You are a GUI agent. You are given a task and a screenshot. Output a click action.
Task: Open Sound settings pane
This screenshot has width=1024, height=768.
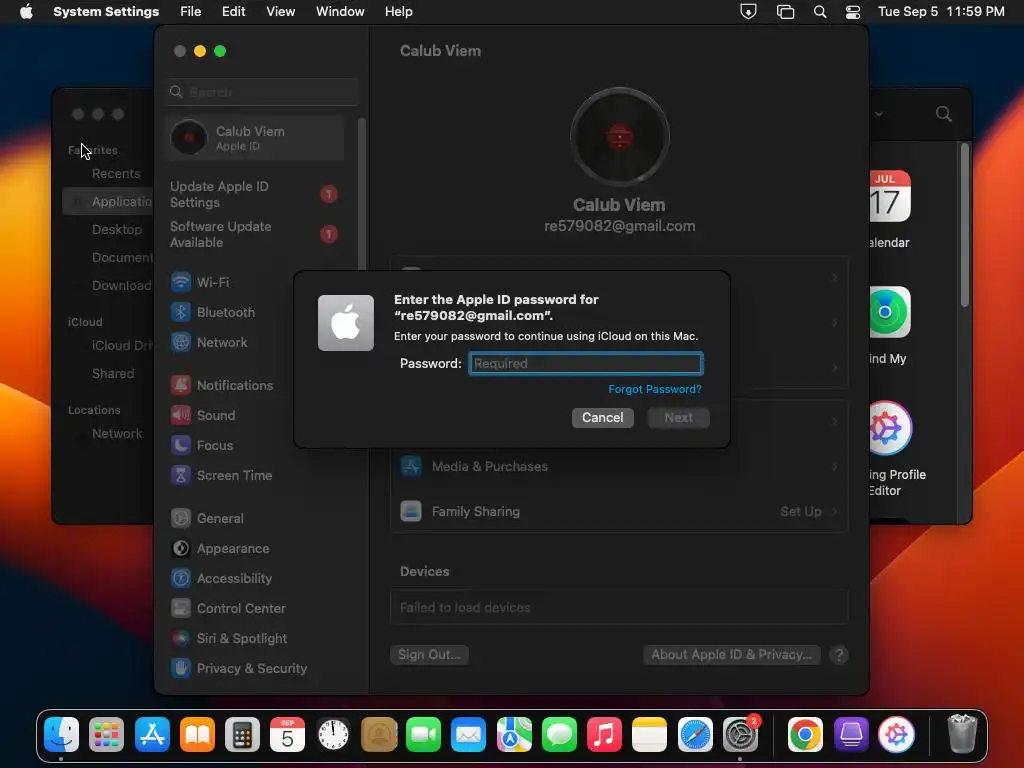point(202,415)
